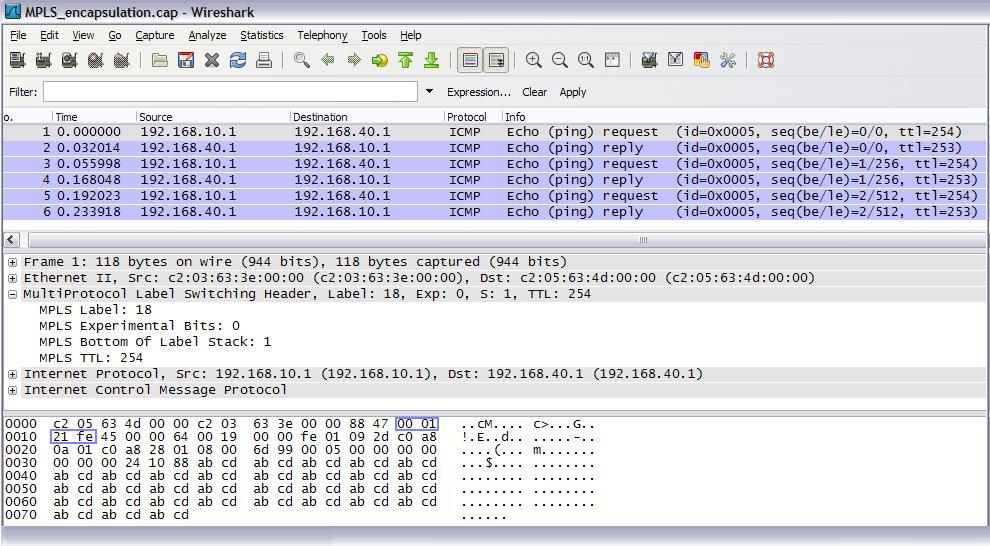Screen dimensions: 990x546
Task: Close the capture file with X icon
Action: click(212, 60)
